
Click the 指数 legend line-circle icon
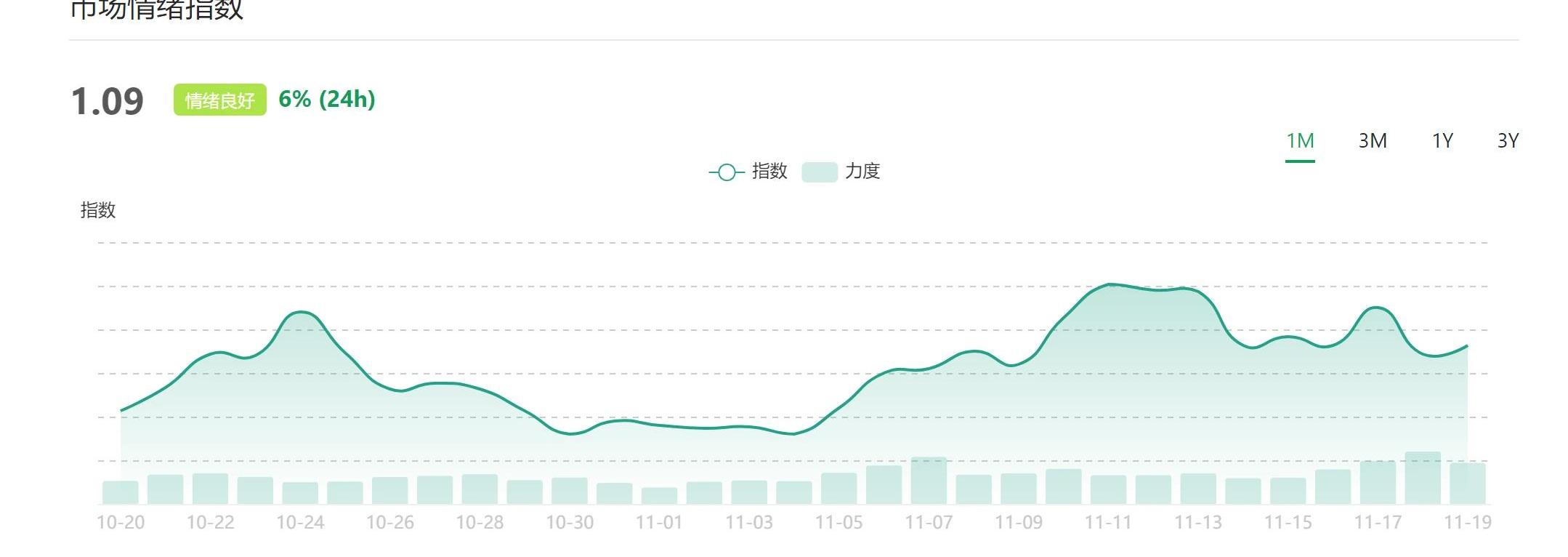tap(727, 172)
